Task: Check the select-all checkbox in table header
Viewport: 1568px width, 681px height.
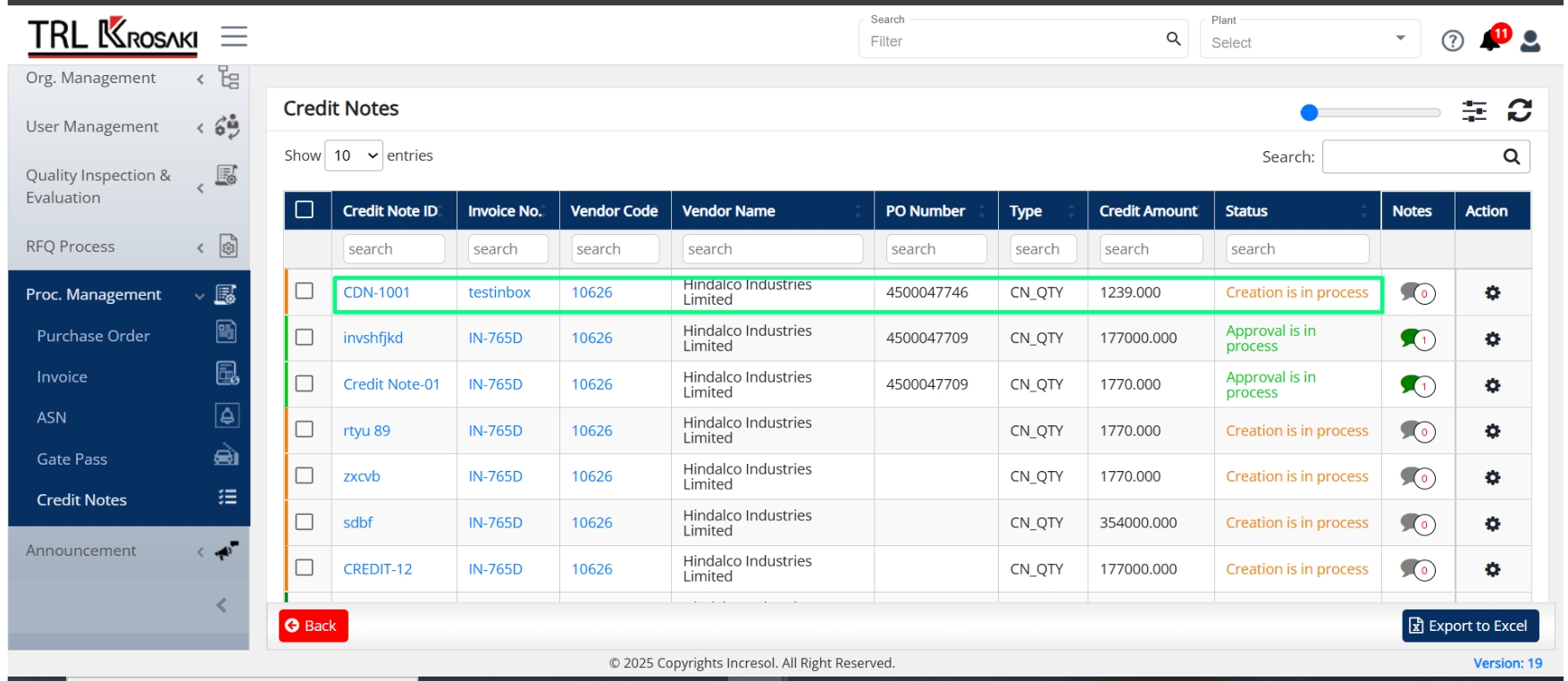Action: click(x=305, y=210)
